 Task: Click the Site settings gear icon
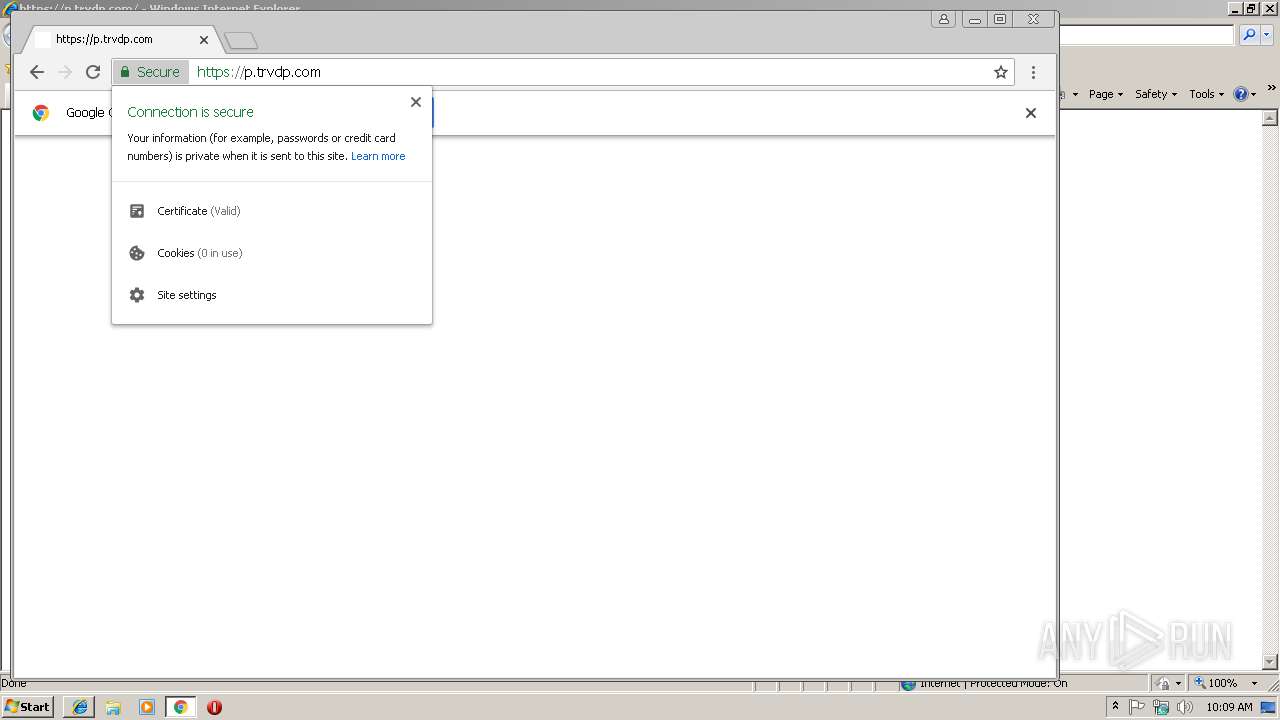coord(137,295)
